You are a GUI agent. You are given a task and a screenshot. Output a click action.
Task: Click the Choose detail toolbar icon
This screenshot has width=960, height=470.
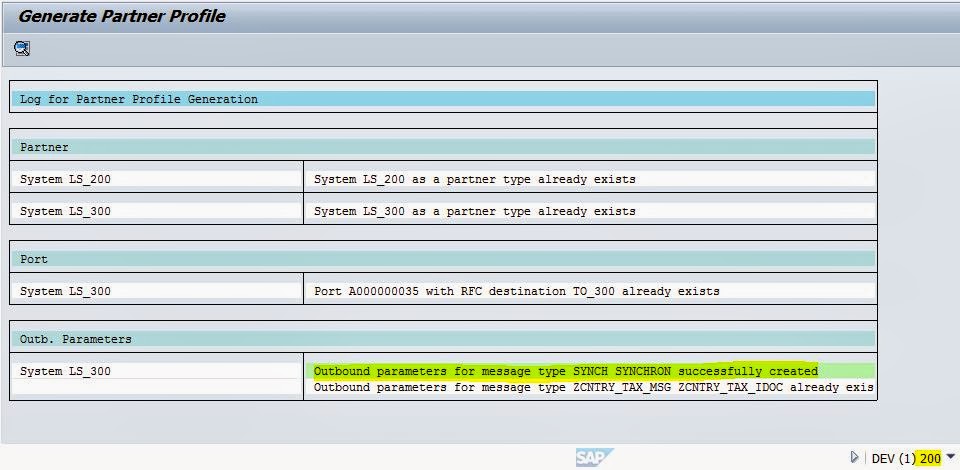(23, 48)
